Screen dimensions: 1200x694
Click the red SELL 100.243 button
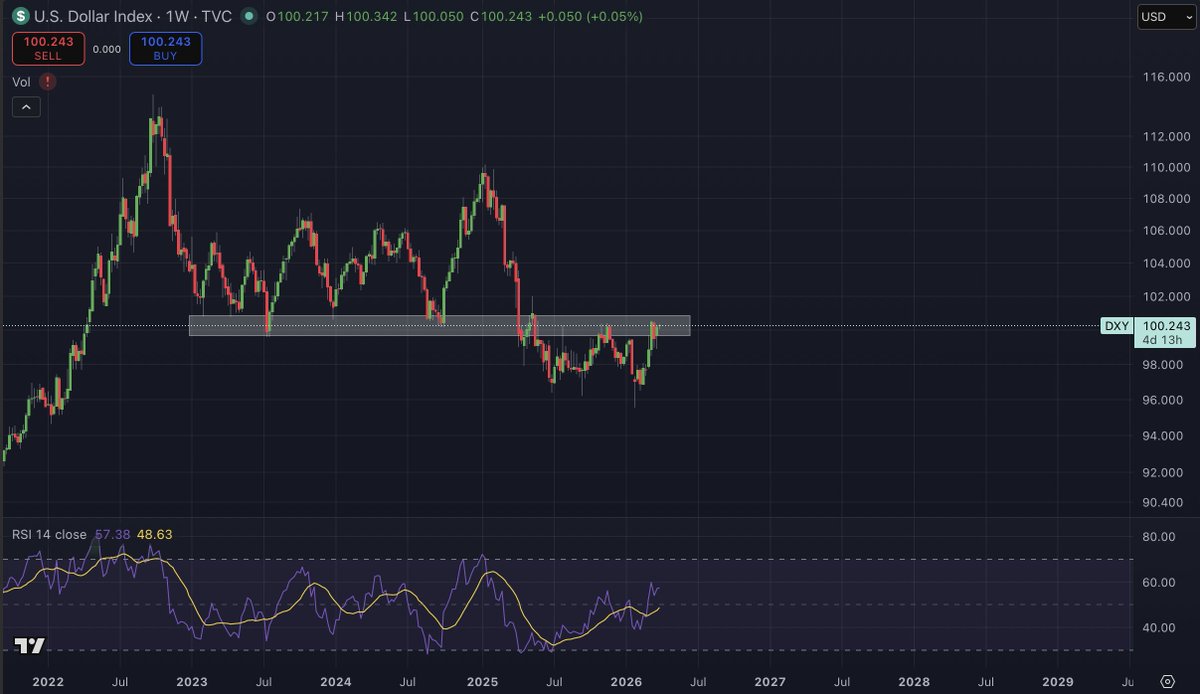[x=48, y=48]
